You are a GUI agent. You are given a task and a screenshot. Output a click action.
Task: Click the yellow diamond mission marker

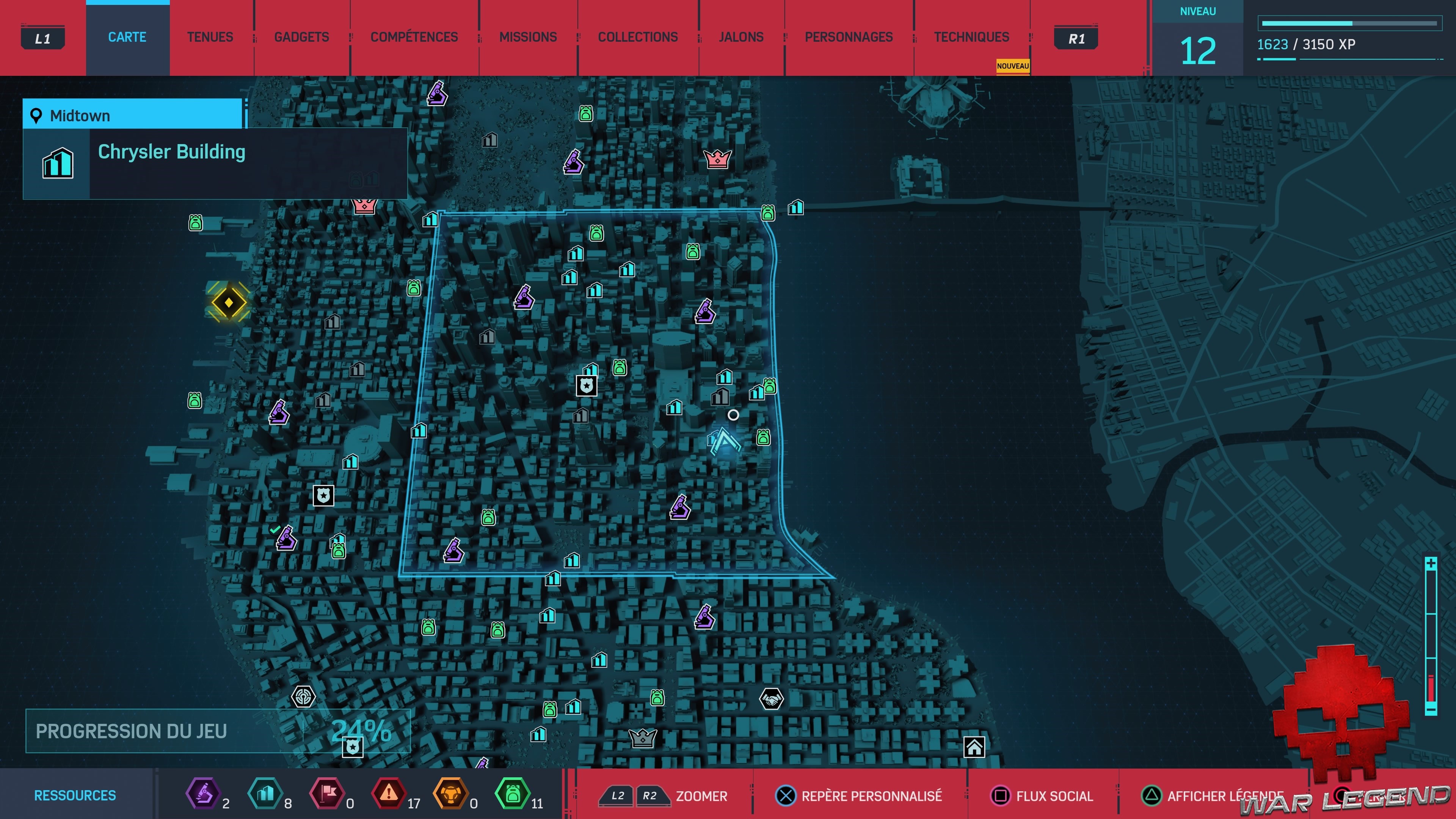pos(228,303)
